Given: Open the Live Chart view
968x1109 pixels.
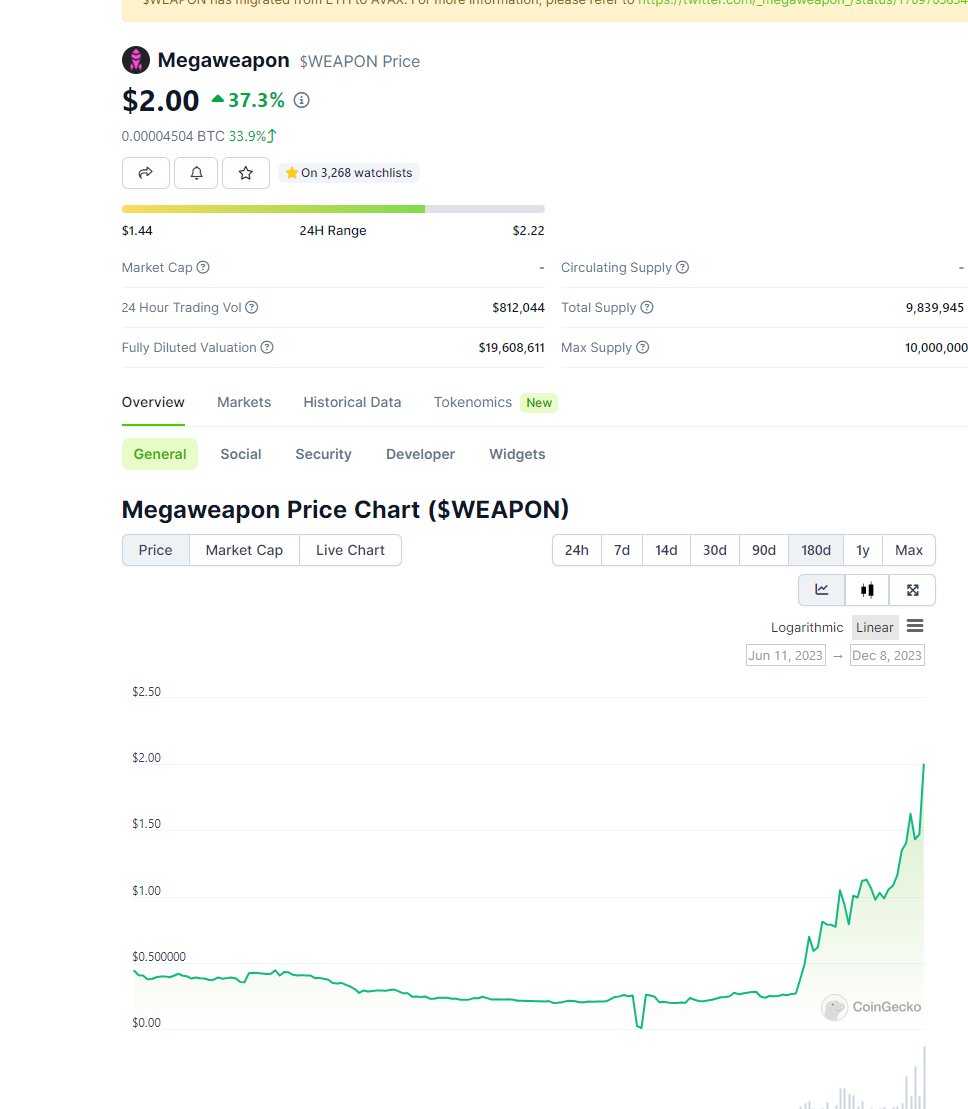Looking at the screenshot, I should [350, 550].
